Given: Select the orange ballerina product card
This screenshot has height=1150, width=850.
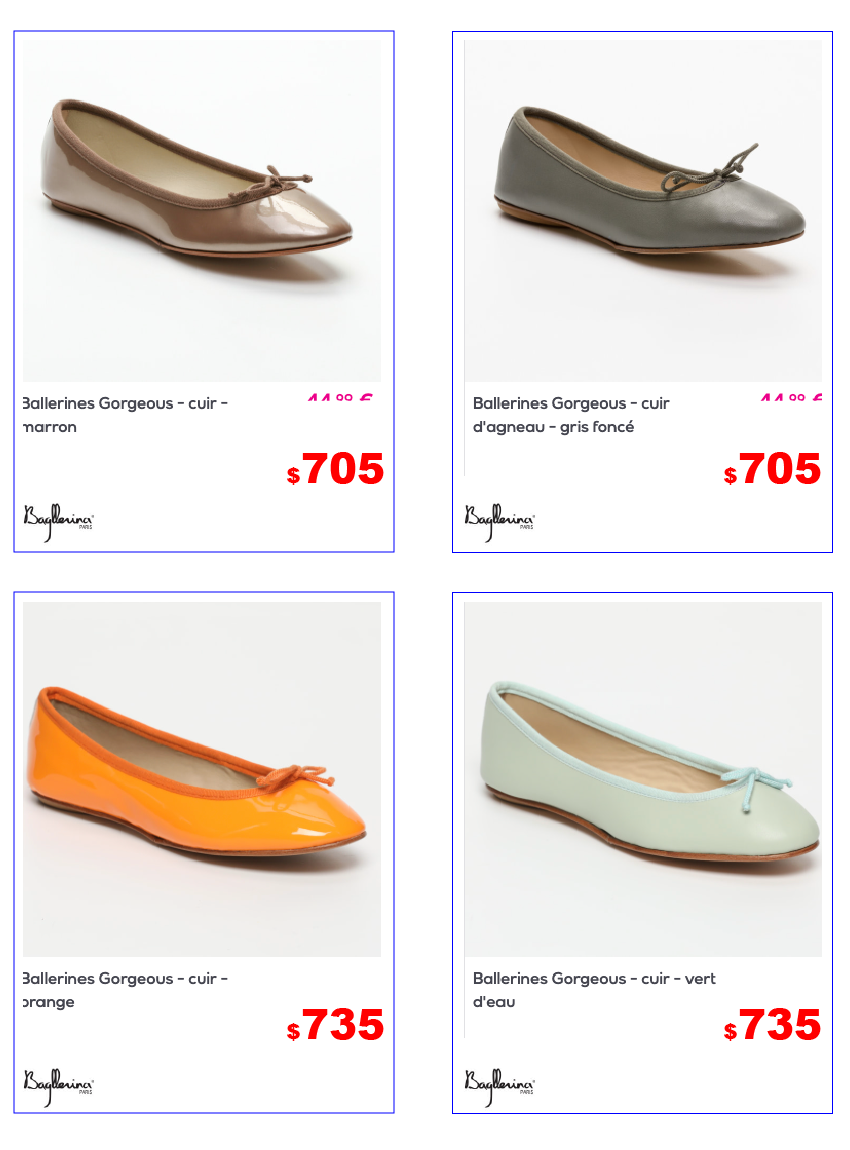Looking at the screenshot, I should [204, 852].
